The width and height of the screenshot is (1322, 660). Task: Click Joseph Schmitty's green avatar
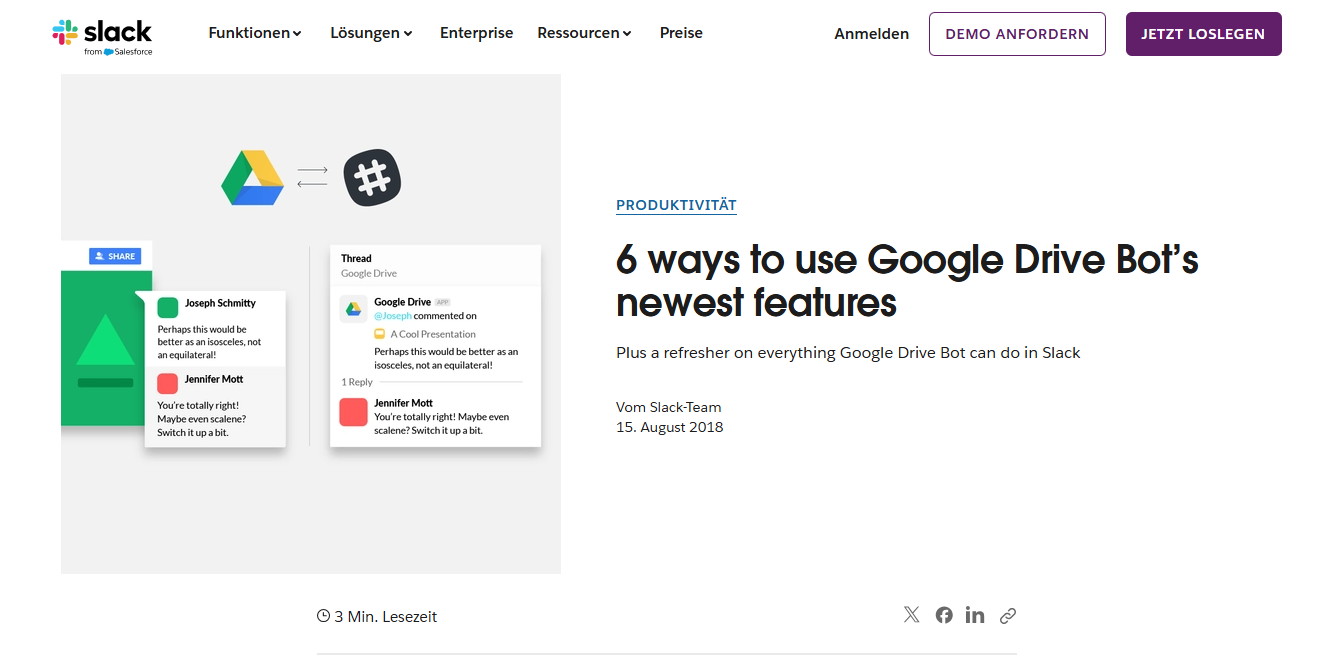(168, 307)
